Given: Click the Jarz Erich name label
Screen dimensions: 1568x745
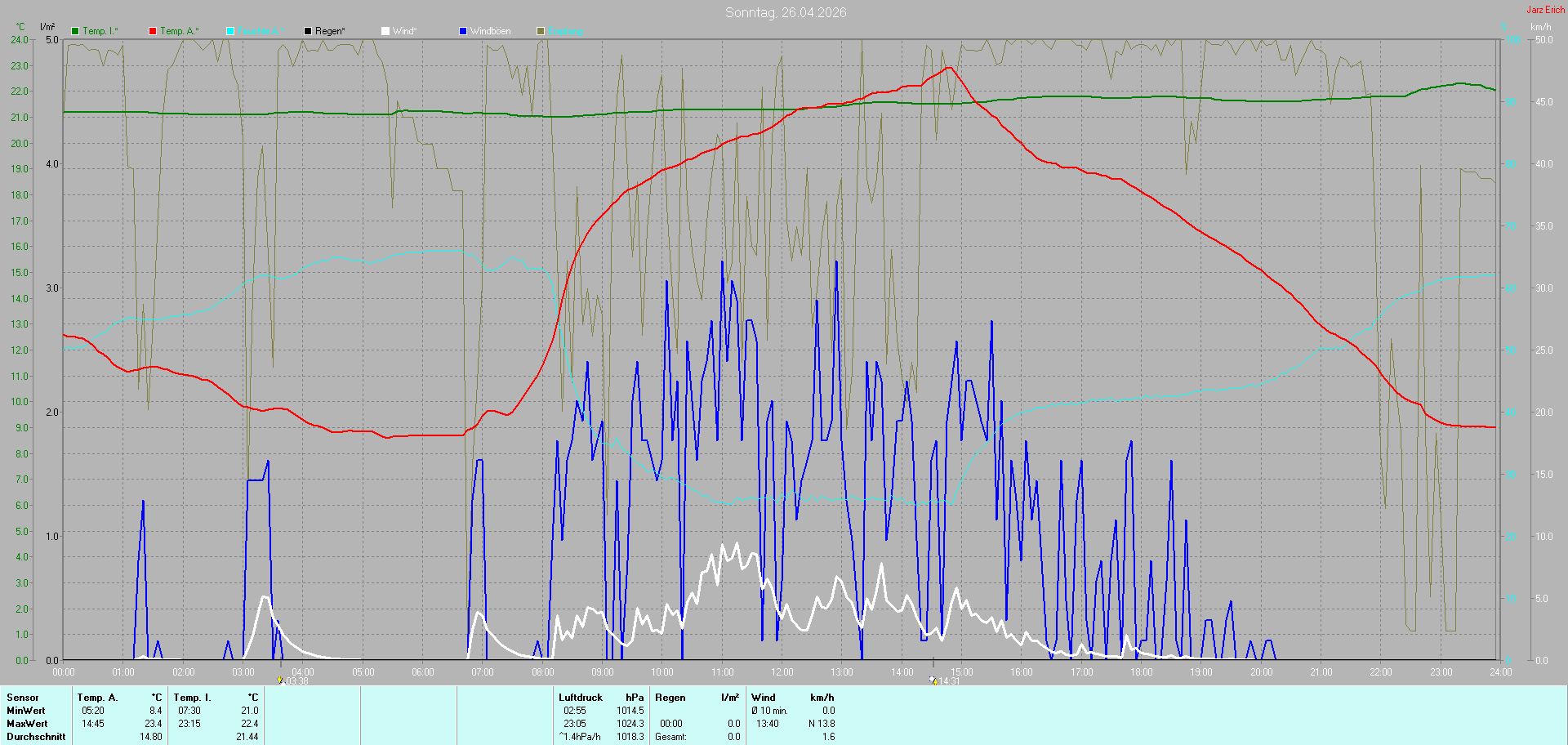Looking at the screenshot, I should pos(1546,10).
